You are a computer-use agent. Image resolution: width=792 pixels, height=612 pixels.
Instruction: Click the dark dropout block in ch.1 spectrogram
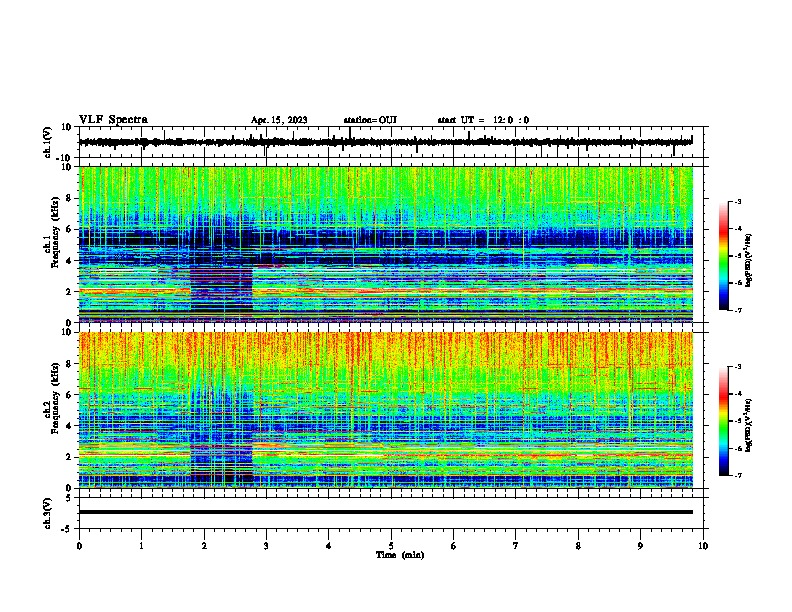[x=221, y=291]
